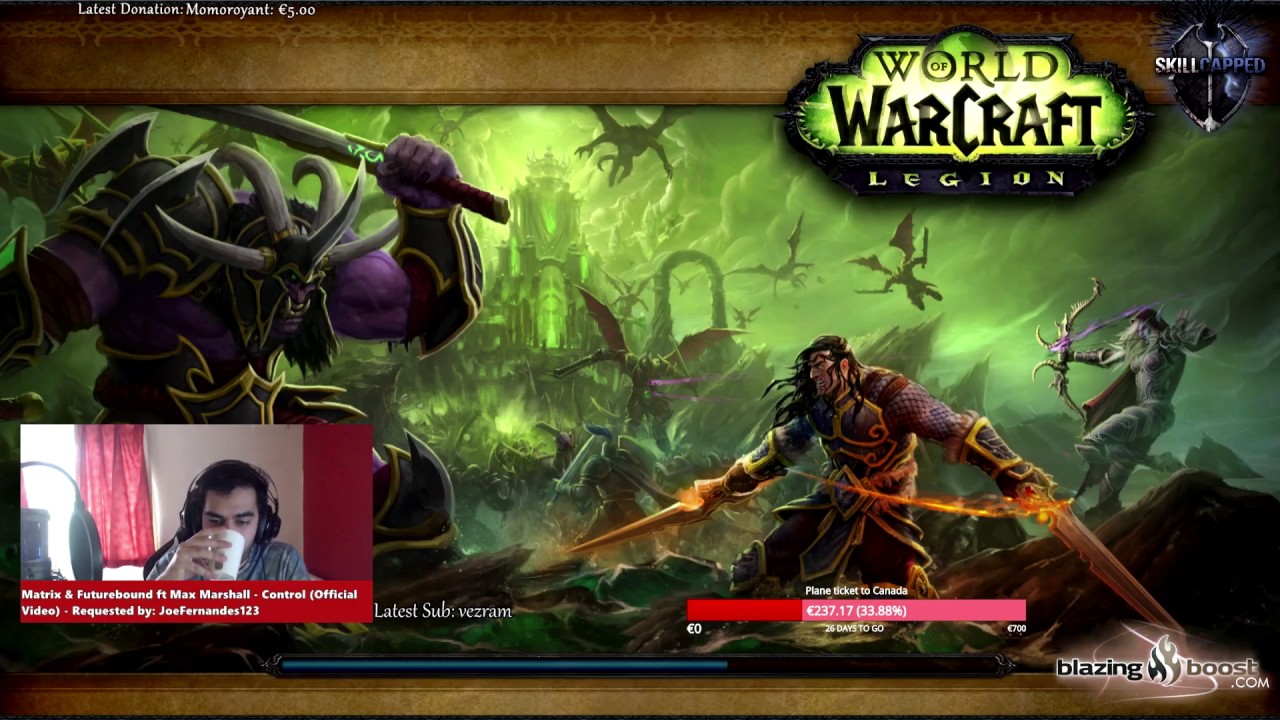Click the €700 goal amount
The width and height of the screenshot is (1280, 720).
1016,629
